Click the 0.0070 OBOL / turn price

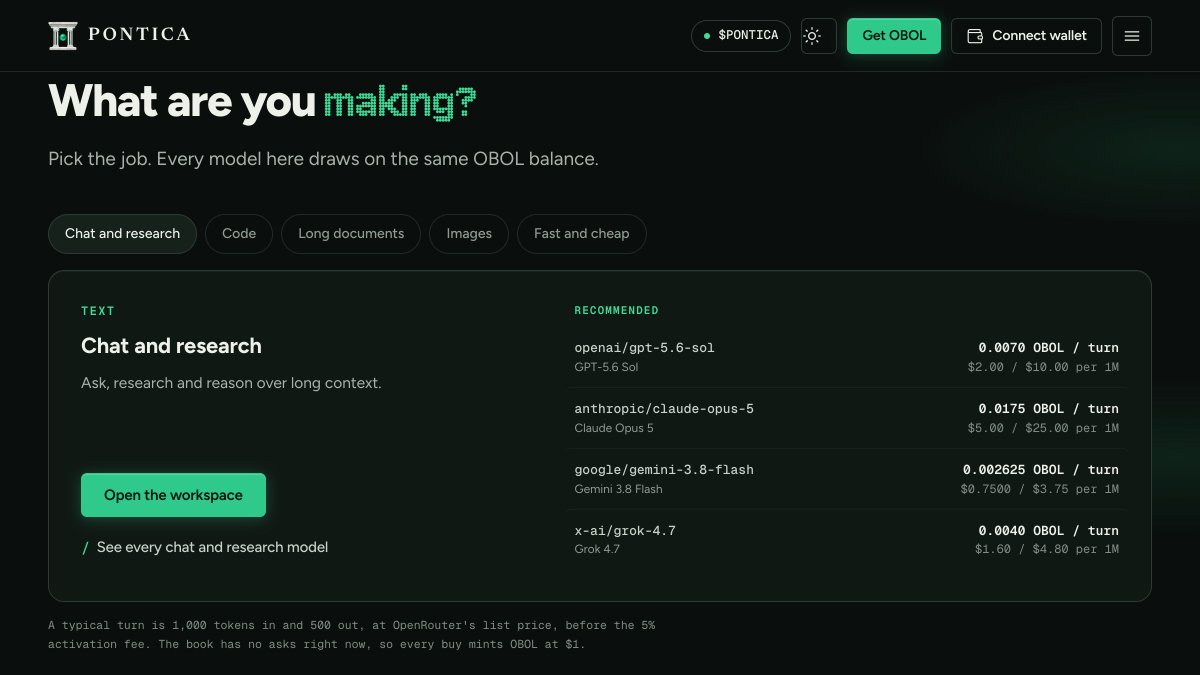[1048, 348]
